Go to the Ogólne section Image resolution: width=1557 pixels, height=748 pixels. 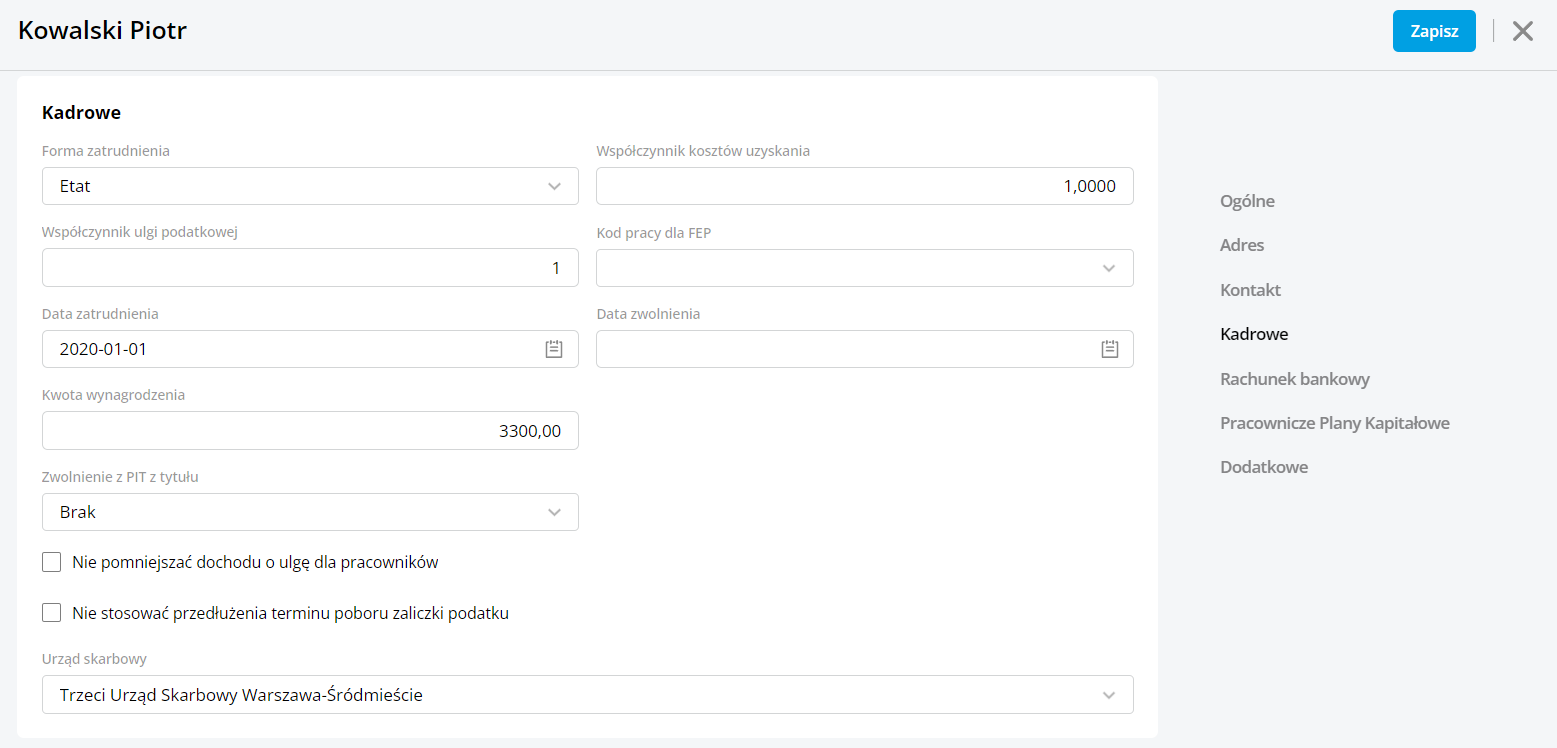click(x=1247, y=201)
